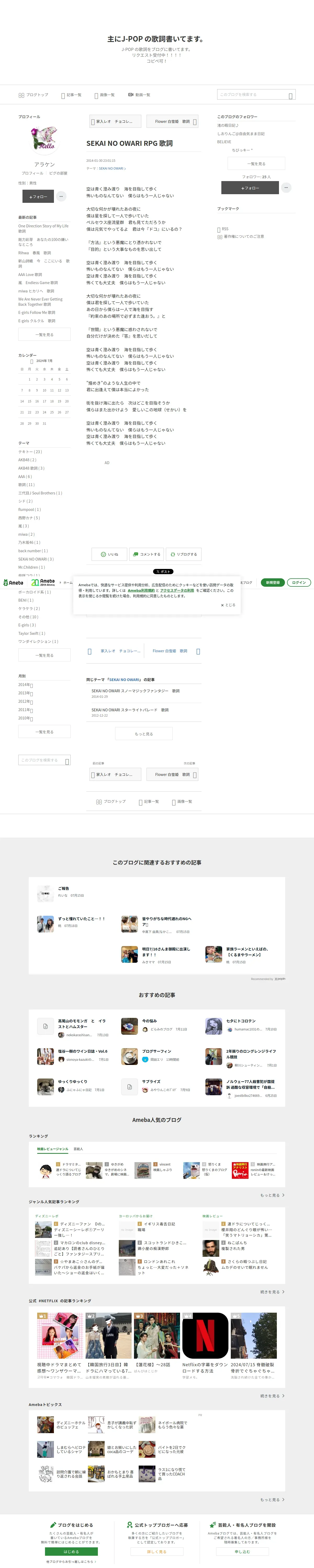Viewport: 314px width, 1568px height.
Task: Open related post SEKAI NO OWARI スターライトパレード 歌詞
Action: coord(130,710)
